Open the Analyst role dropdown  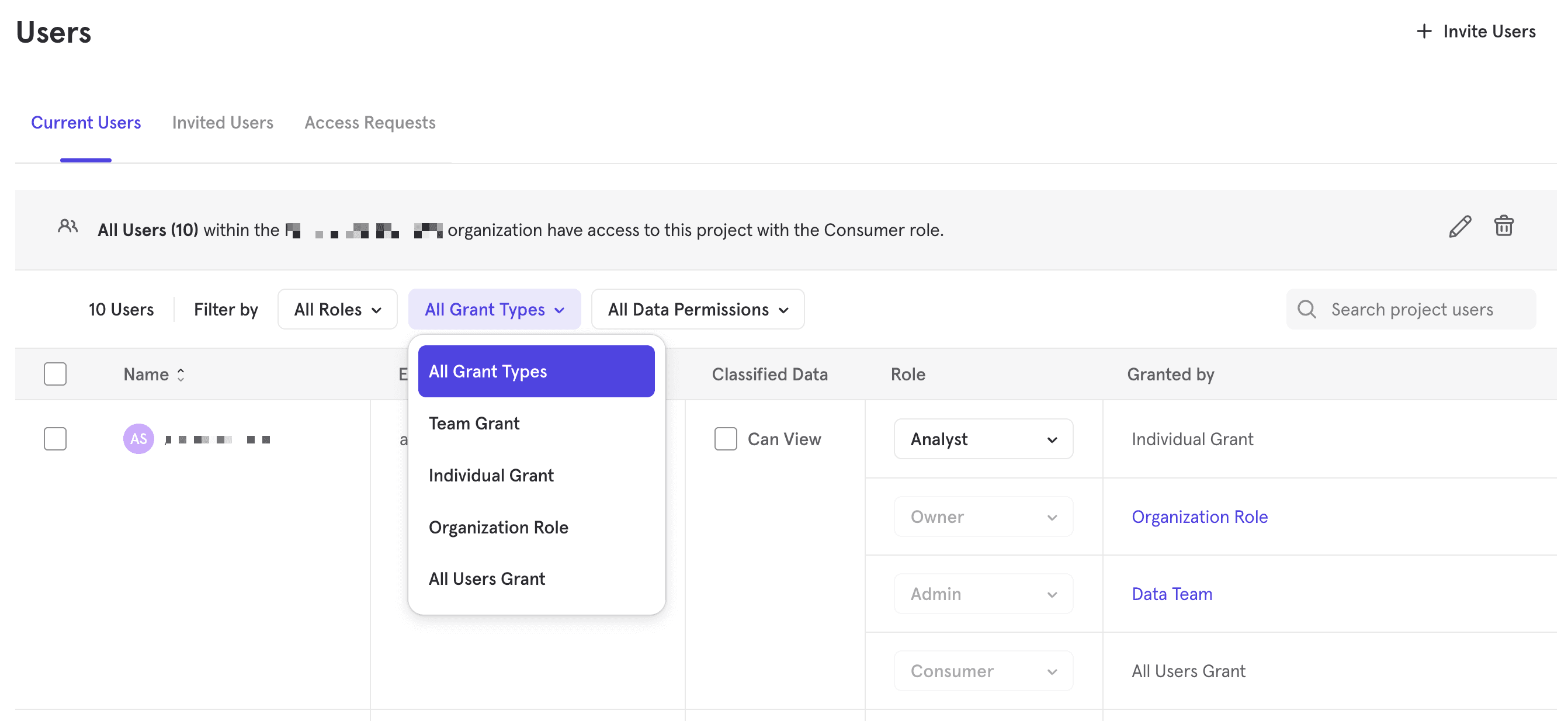[983, 439]
